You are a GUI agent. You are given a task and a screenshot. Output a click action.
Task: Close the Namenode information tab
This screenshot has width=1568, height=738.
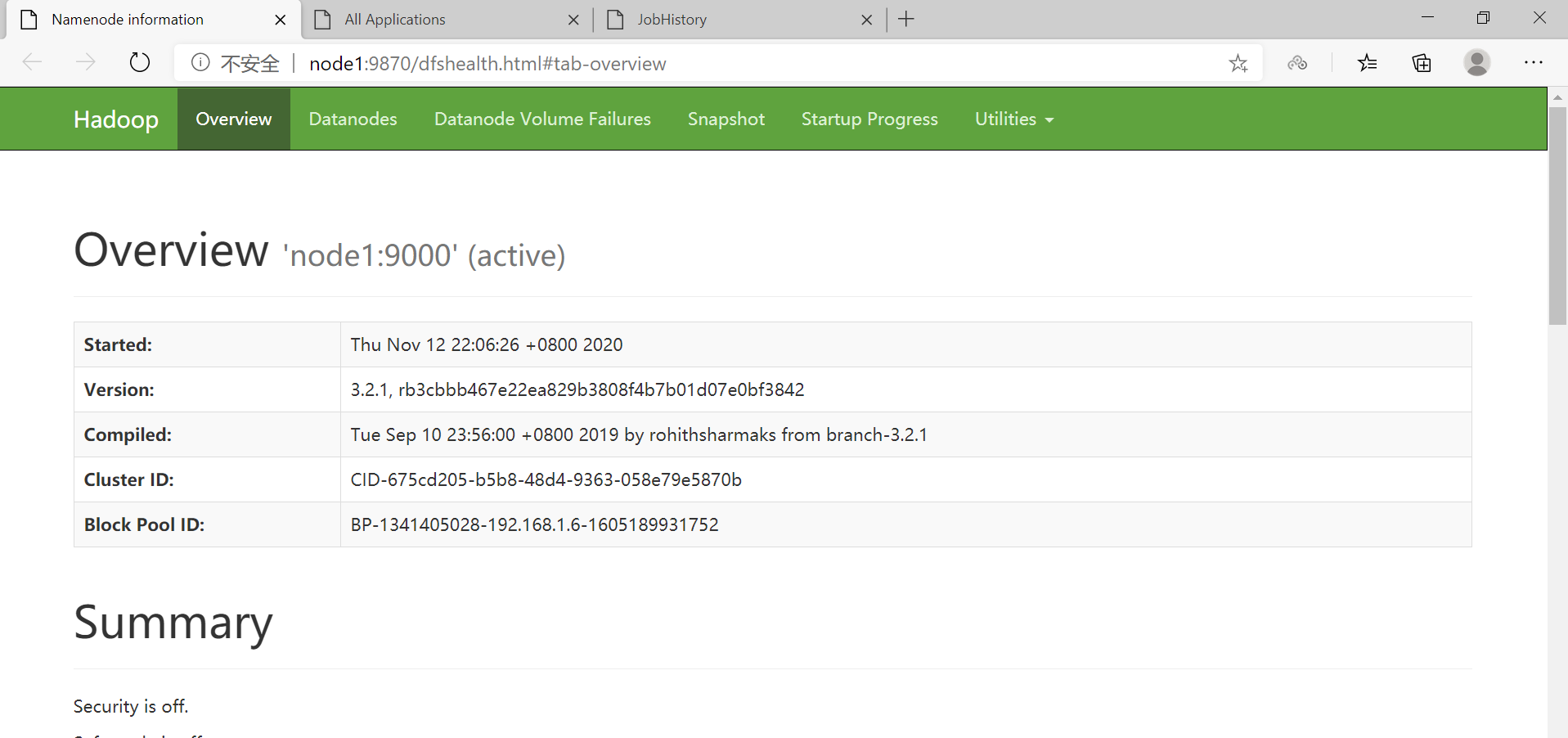coord(281,20)
